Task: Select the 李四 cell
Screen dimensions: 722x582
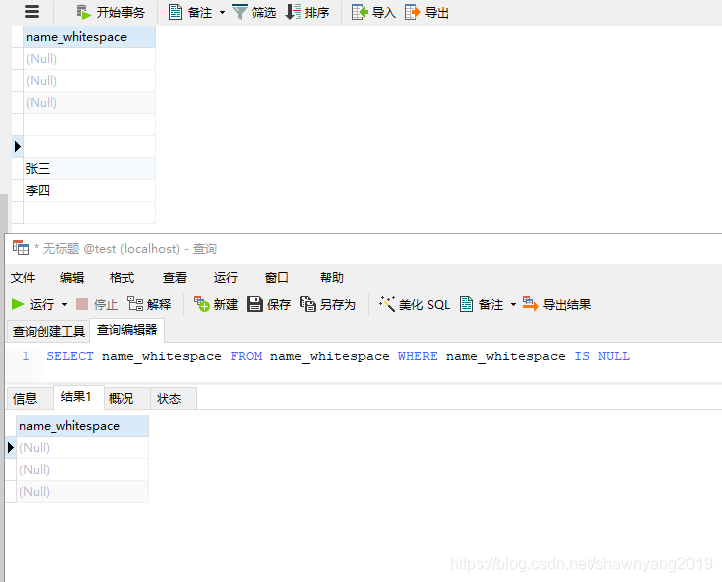Action: 89,191
